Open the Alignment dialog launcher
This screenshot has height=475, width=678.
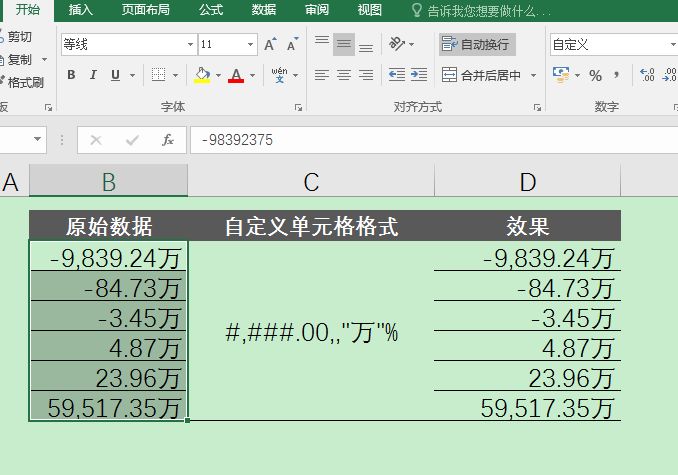(537, 107)
